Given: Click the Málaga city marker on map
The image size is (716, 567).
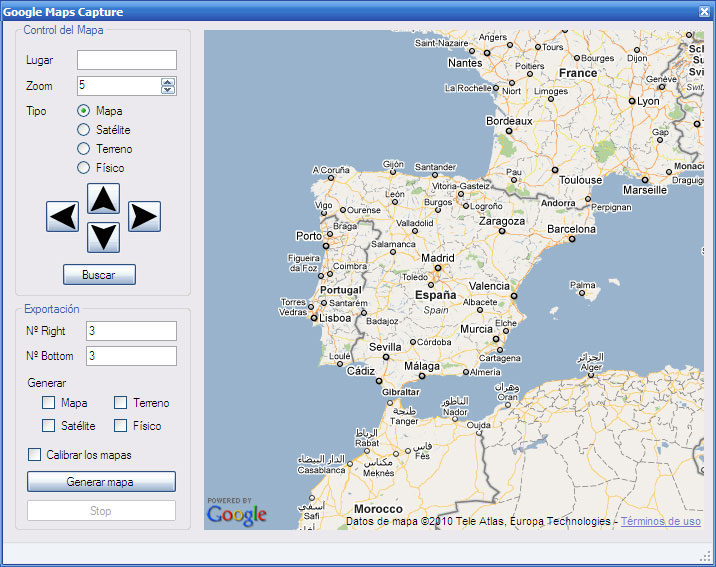Looking at the screenshot, I should coord(422,376).
